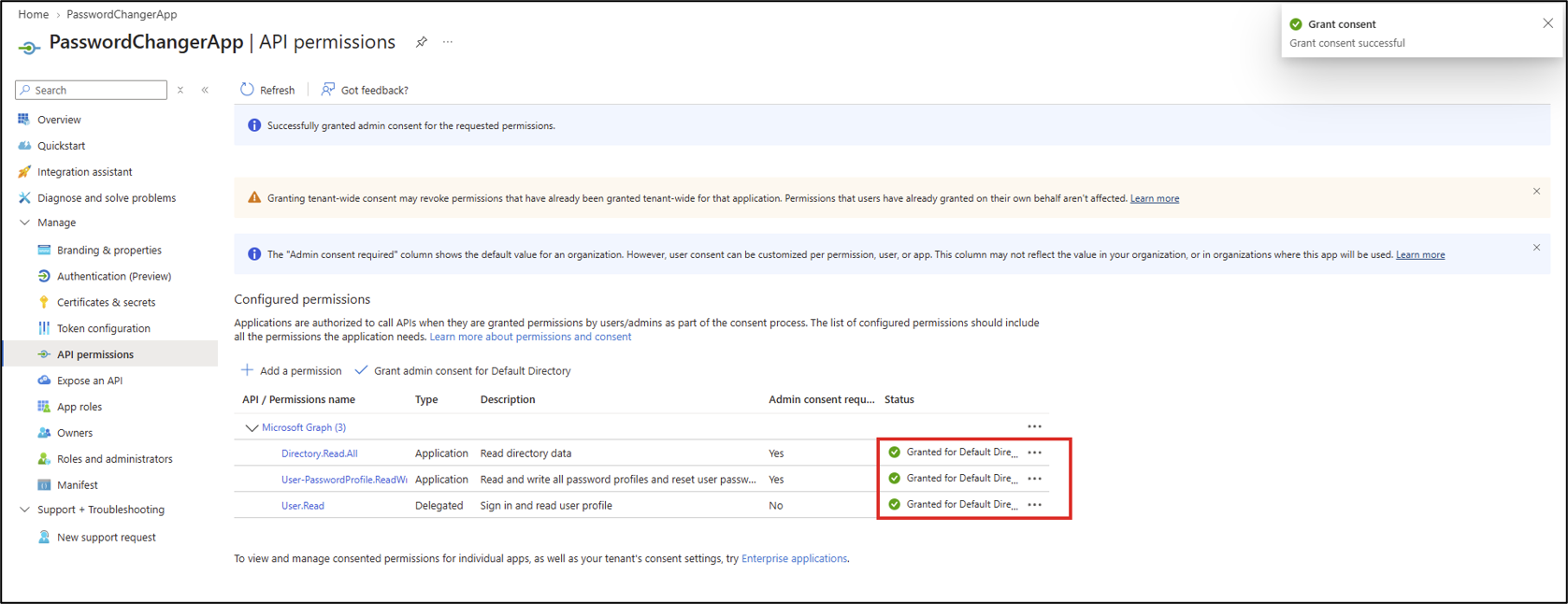Image resolution: width=1568 pixels, height=604 pixels.
Task: Open User-PasswordProfile.ReadWrite permission
Action: pyautogui.click(x=344, y=480)
